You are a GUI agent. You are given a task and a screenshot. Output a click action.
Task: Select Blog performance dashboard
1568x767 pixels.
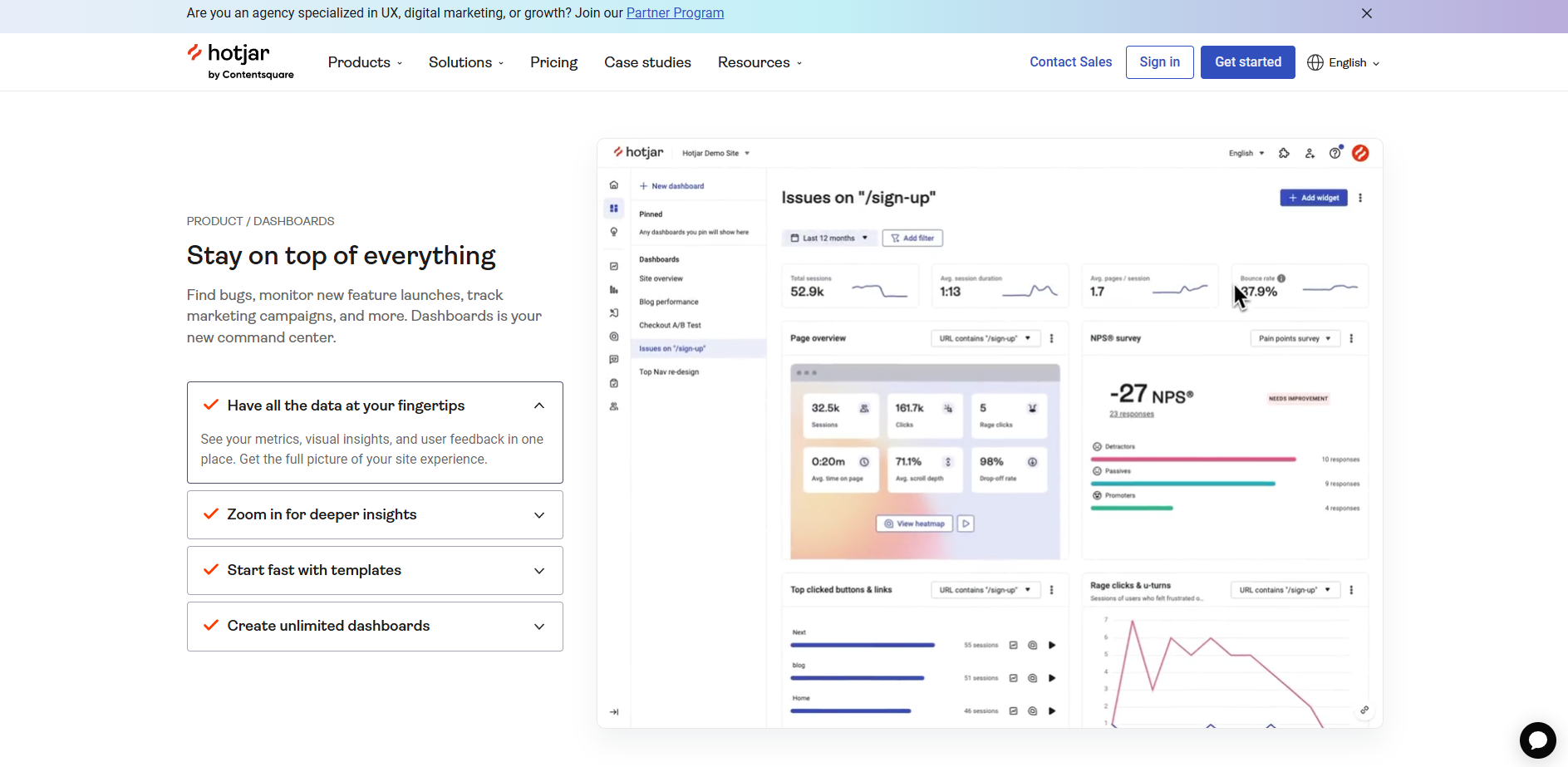click(669, 302)
